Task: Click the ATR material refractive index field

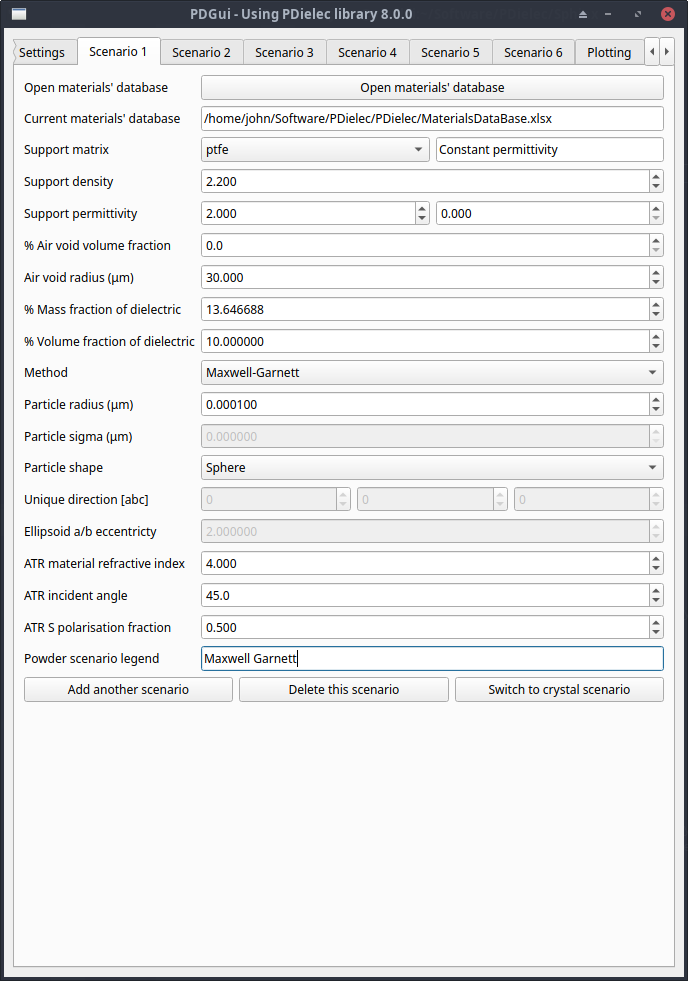Action: click(x=425, y=563)
